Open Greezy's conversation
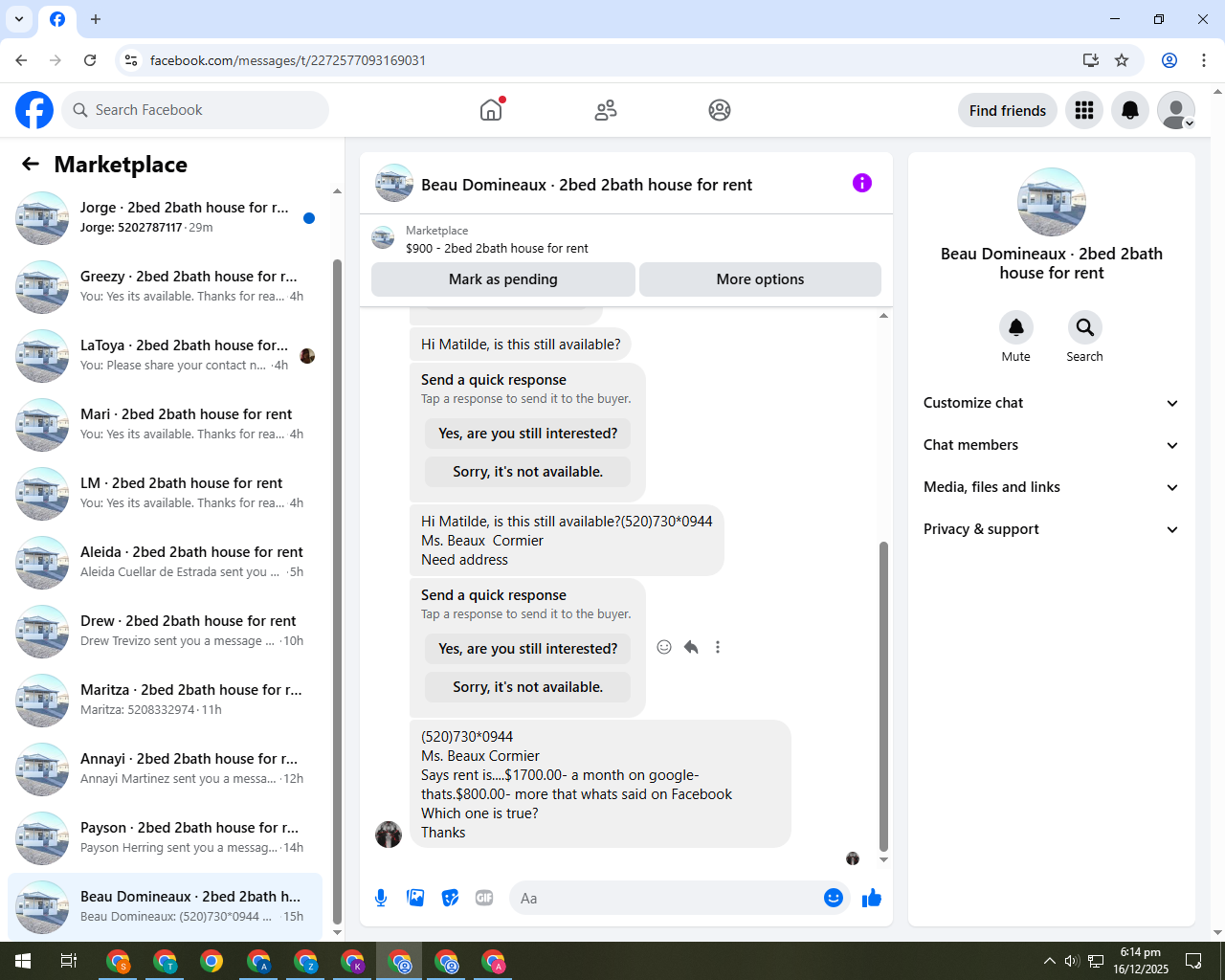 [x=165, y=286]
